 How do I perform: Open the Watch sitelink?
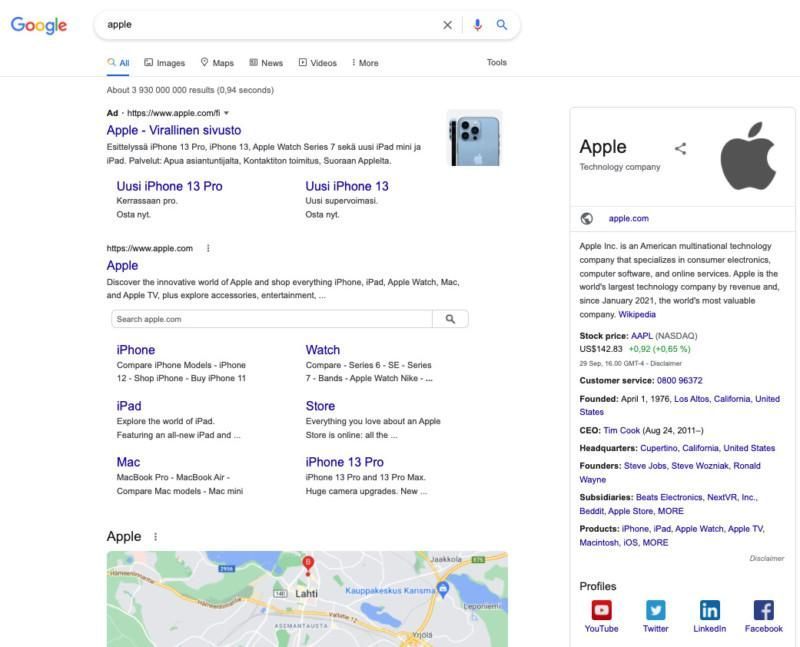coord(322,350)
